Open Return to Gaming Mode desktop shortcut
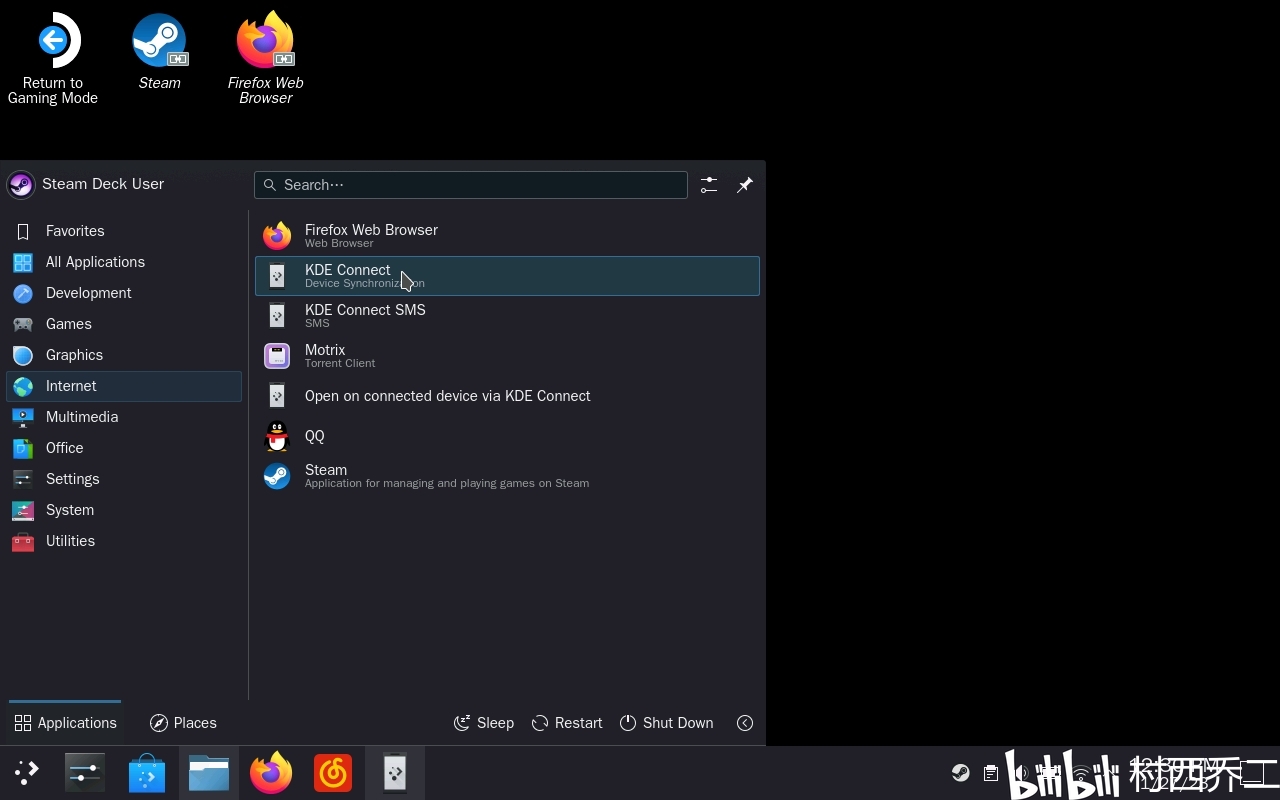 coord(53,58)
